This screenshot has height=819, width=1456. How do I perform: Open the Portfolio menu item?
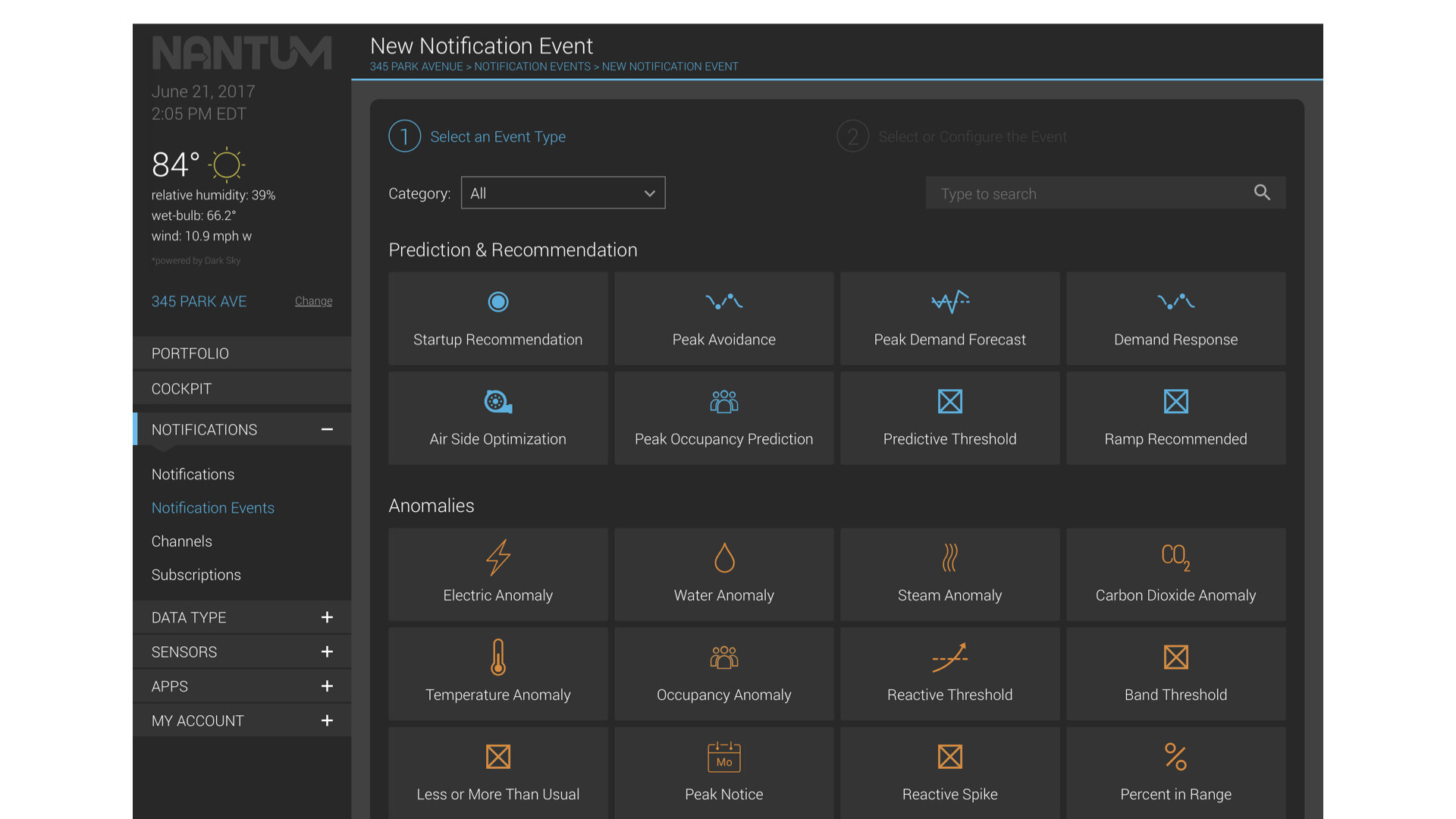[242, 353]
